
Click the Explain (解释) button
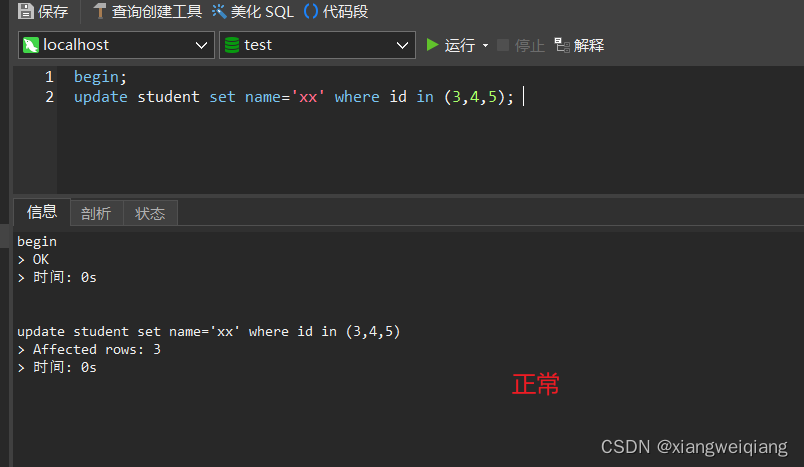pyautogui.click(x=579, y=46)
